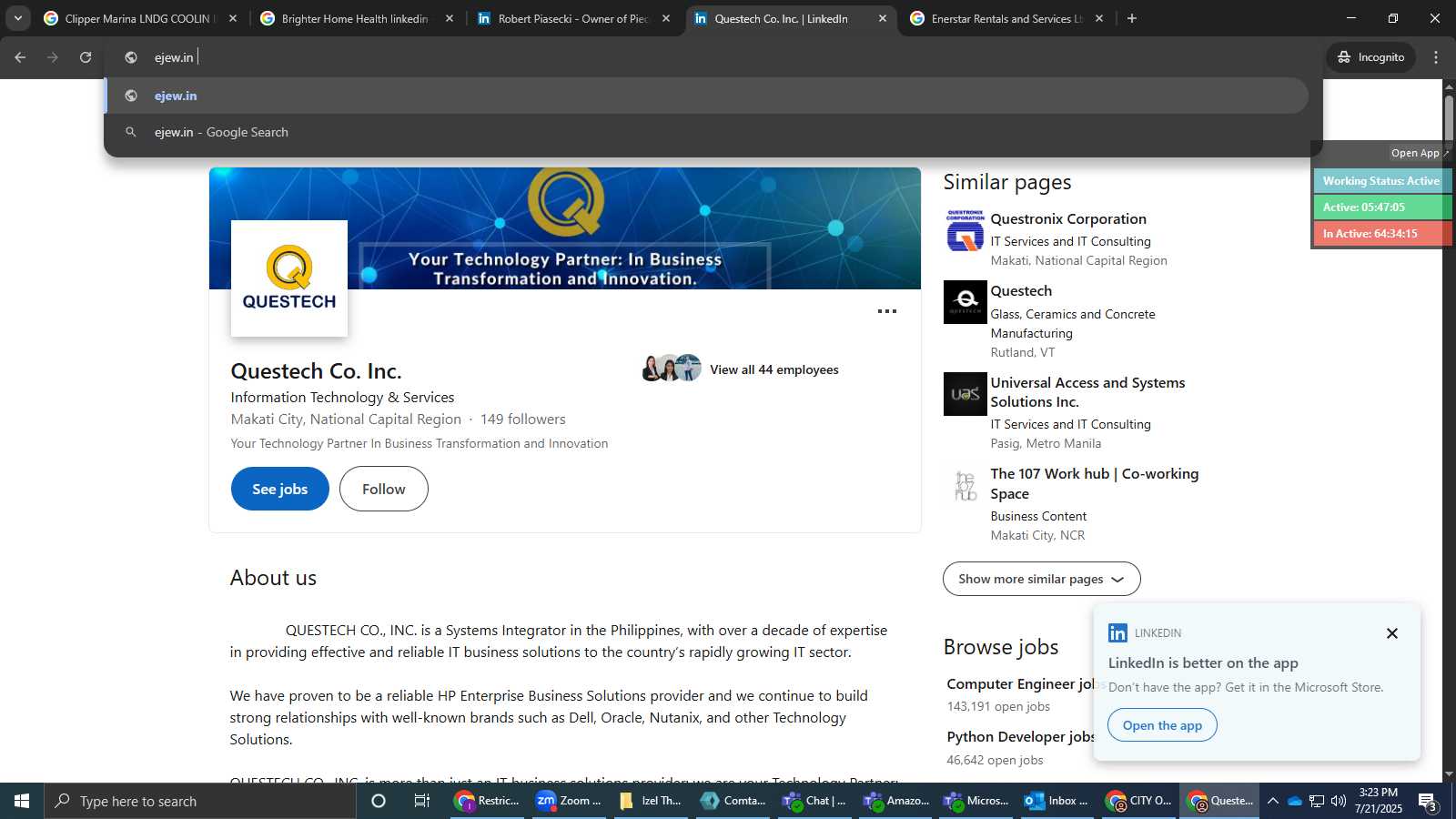
Task: Open the Outlook Inbox taskbar item
Action: click(1057, 801)
